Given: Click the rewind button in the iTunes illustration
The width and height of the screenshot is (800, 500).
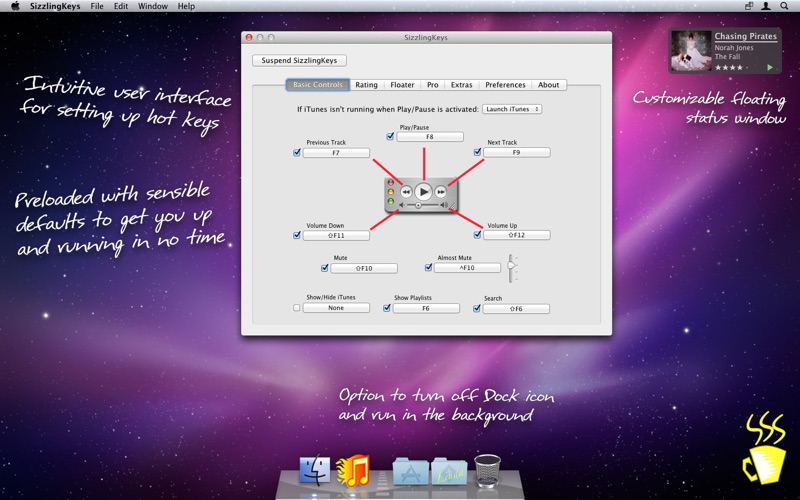Looking at the screenshot, I should (x=406, y=192).
